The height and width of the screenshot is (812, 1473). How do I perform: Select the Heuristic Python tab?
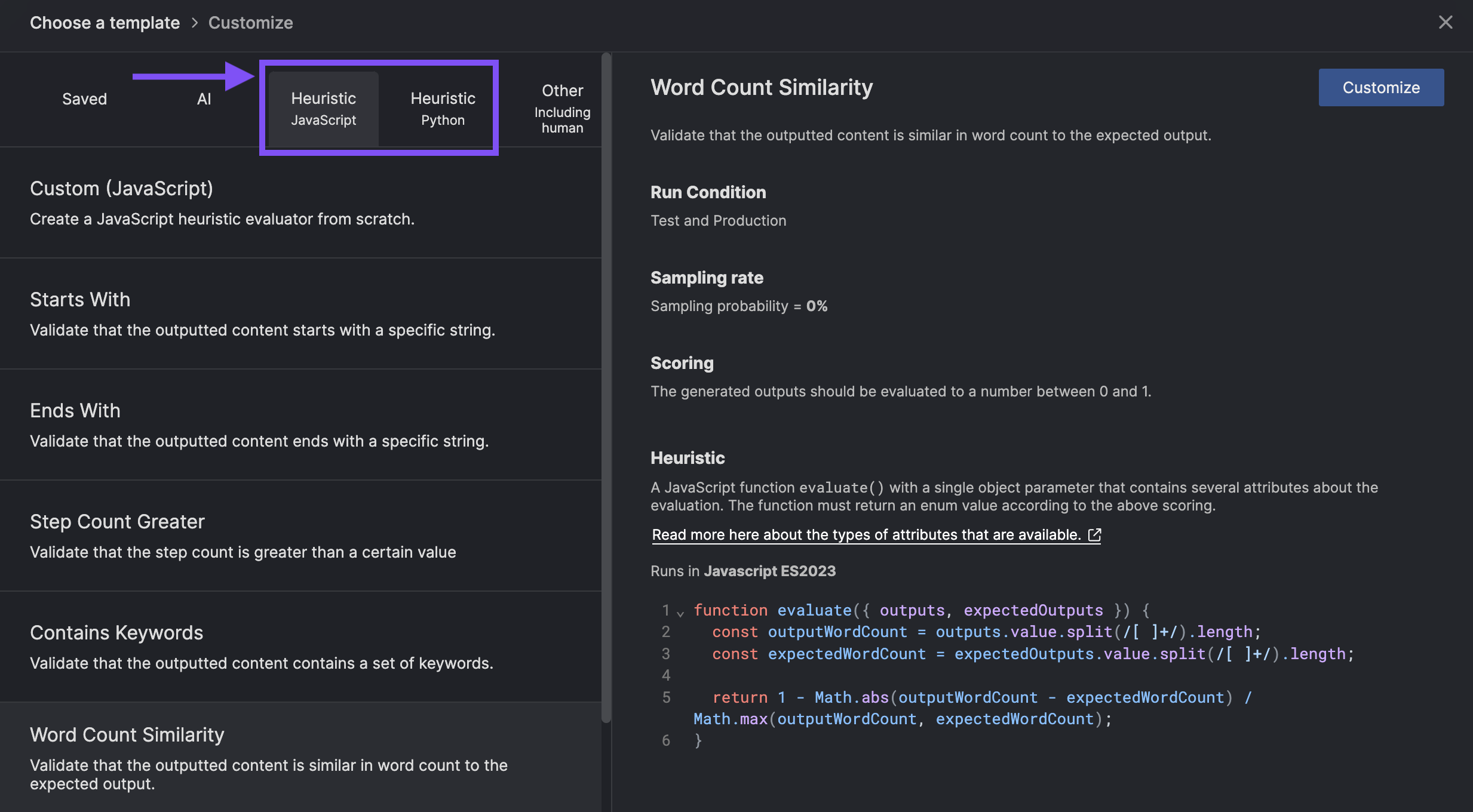coord(443,108)
